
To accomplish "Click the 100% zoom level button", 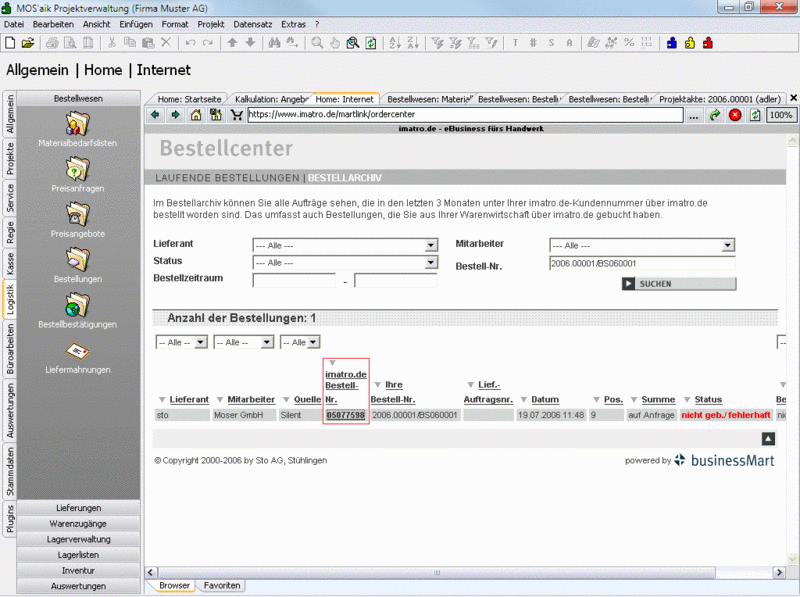I will (781, 115).
